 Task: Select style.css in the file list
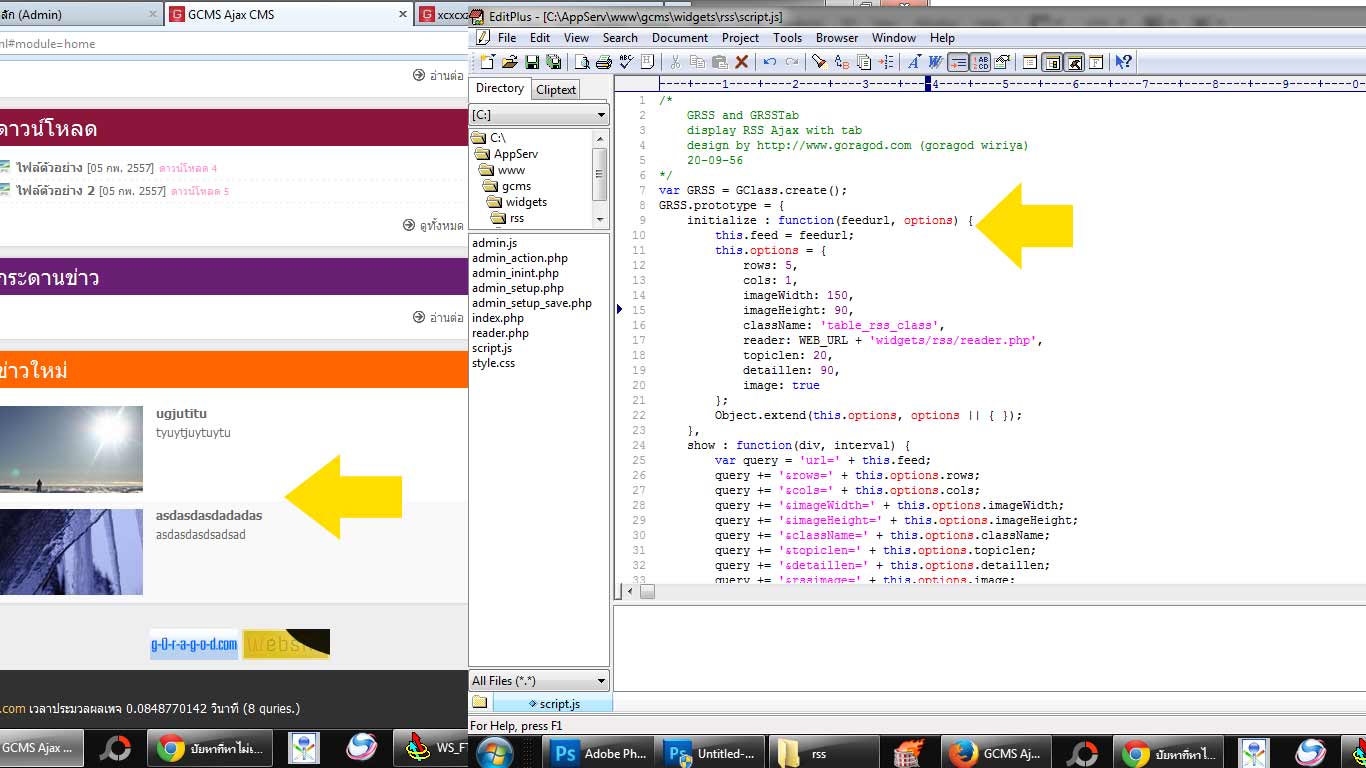pyautogui.click(x=494, y=363)
